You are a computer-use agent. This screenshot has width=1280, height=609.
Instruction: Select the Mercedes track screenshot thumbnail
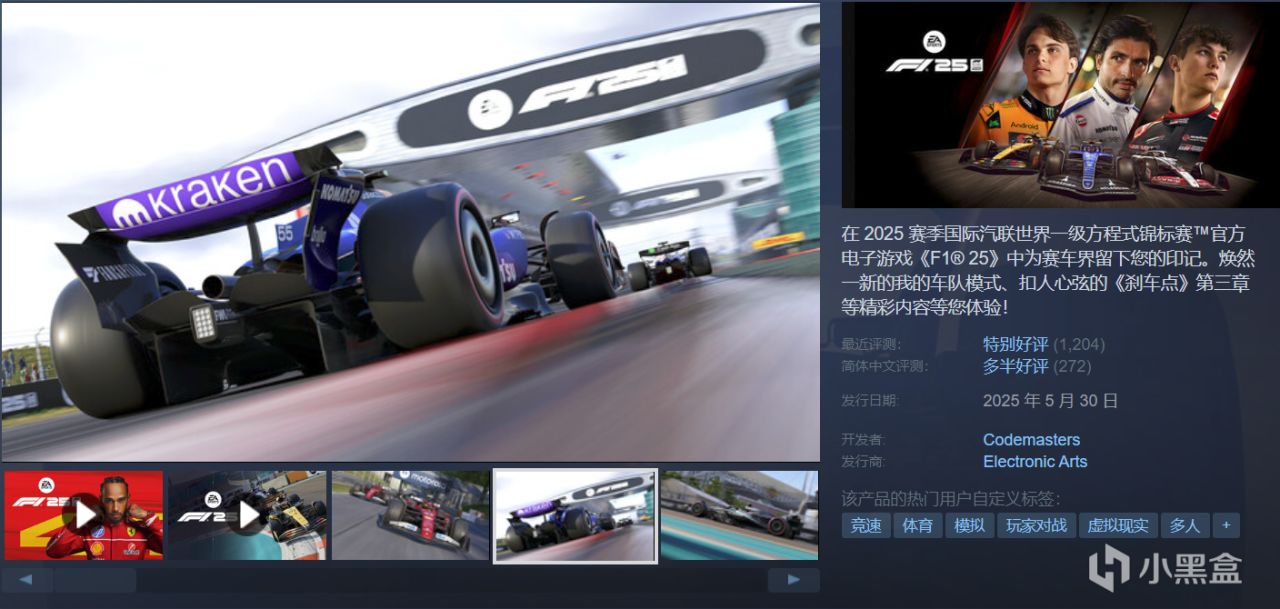click(739, 515)
